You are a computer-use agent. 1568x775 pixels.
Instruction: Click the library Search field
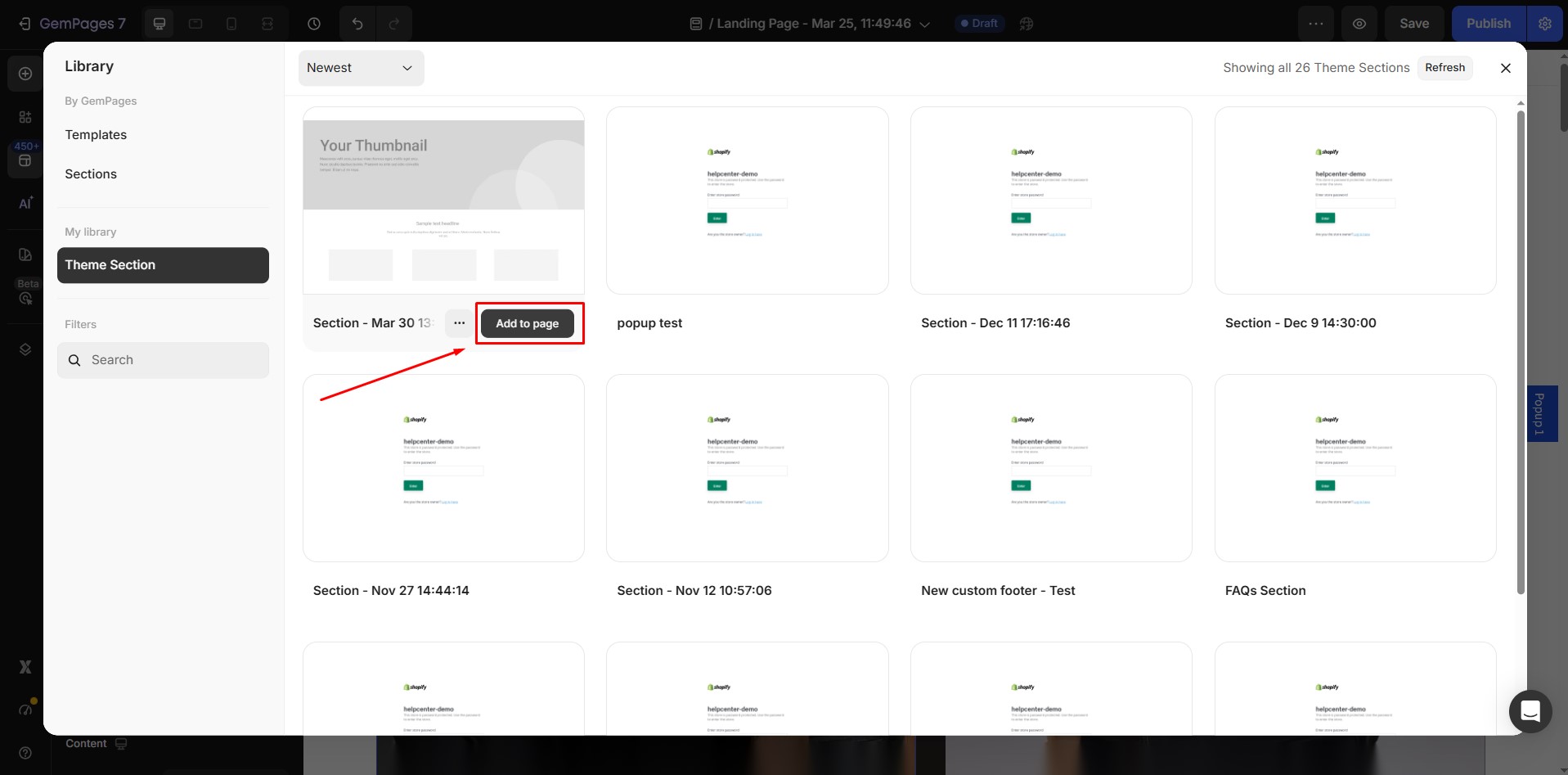click(x=163, y=360)
